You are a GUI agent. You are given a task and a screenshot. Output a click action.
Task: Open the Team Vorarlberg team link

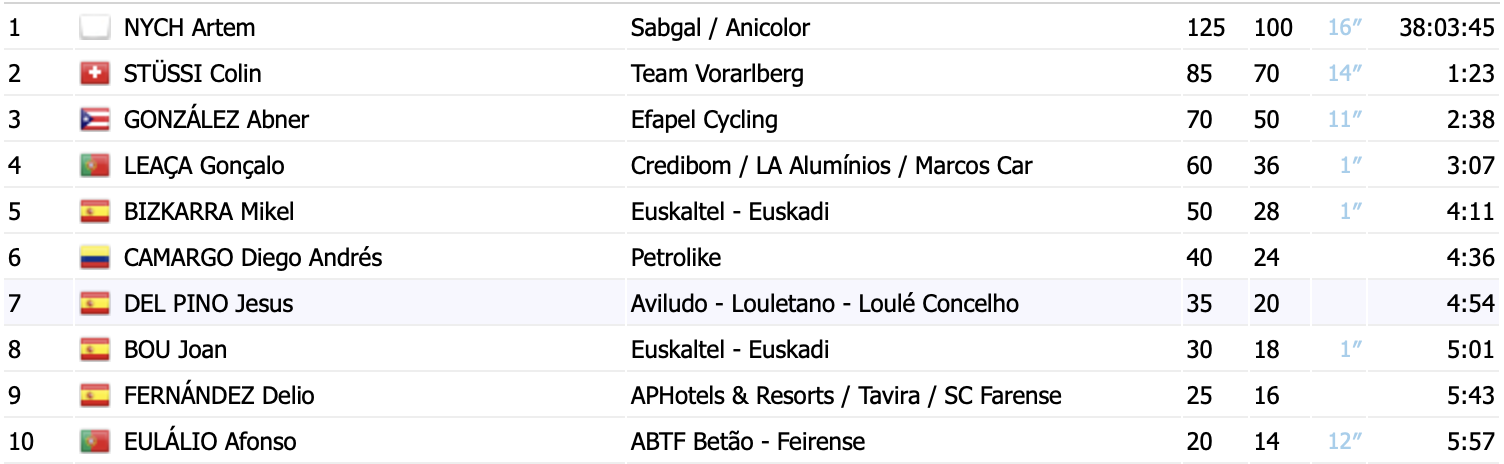pyautogui.click(x=717, y=74)
